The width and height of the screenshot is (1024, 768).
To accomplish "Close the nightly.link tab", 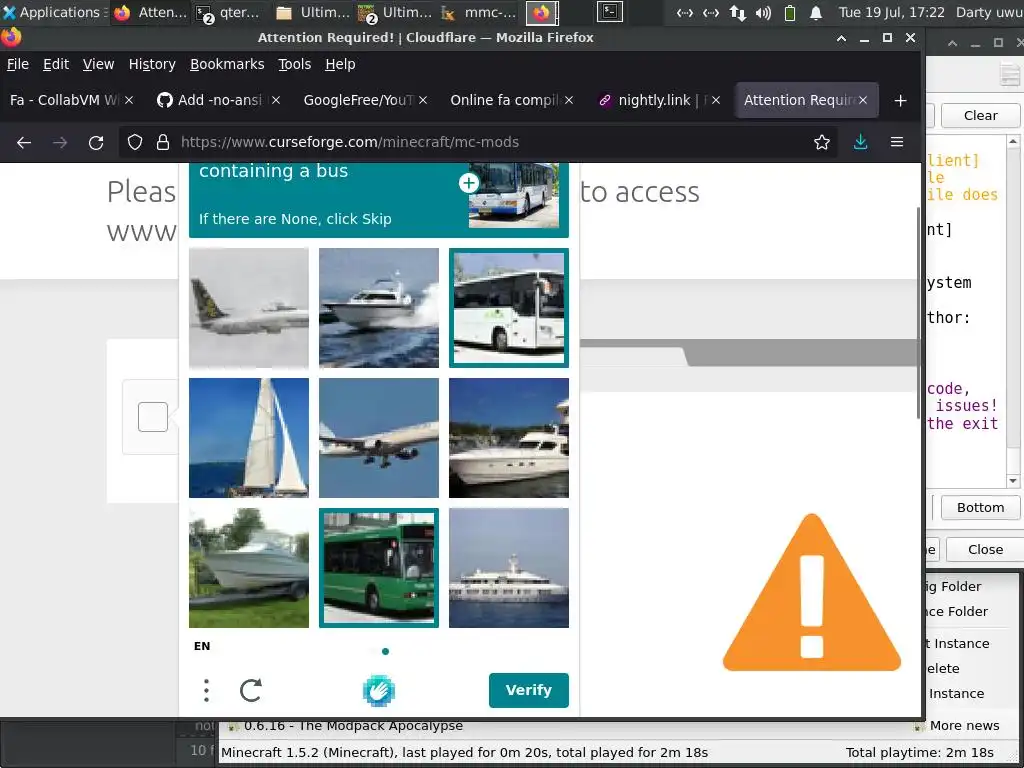I will (716, 100).
